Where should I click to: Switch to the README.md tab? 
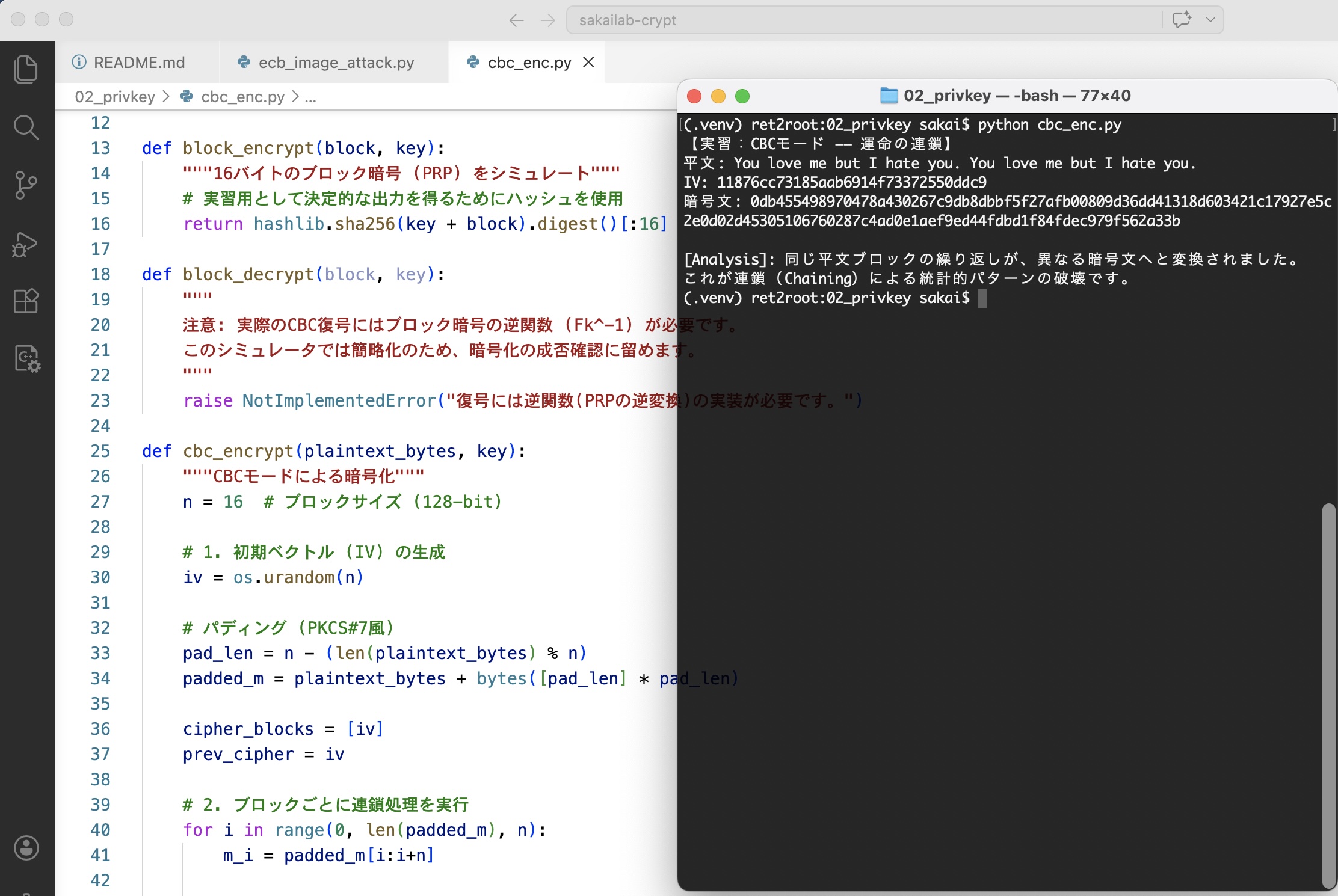coord(139,62)
